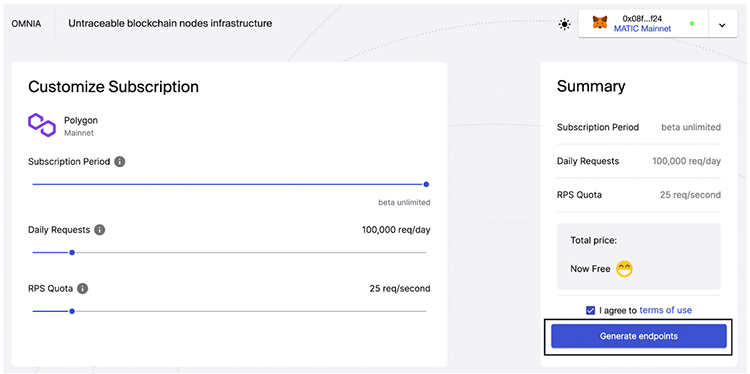750x374 pixels.
Task: Click the green connection status dot
Action: click(692, 23)
